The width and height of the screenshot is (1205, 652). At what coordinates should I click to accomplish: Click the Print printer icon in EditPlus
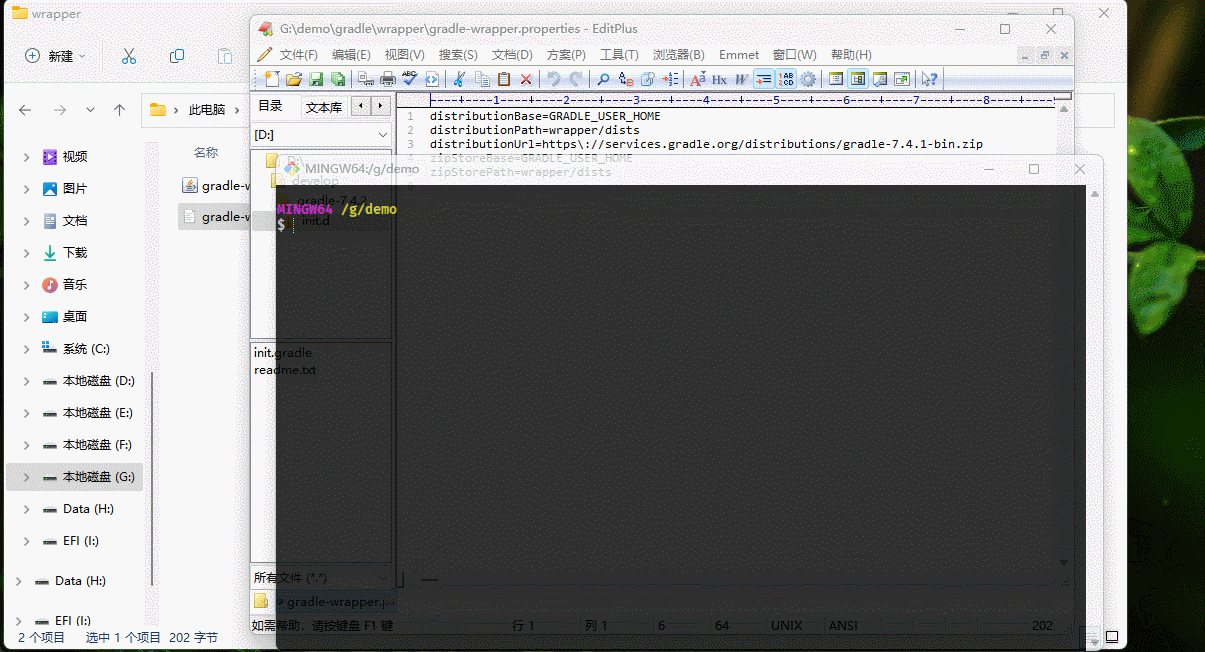tap(388, 79)
